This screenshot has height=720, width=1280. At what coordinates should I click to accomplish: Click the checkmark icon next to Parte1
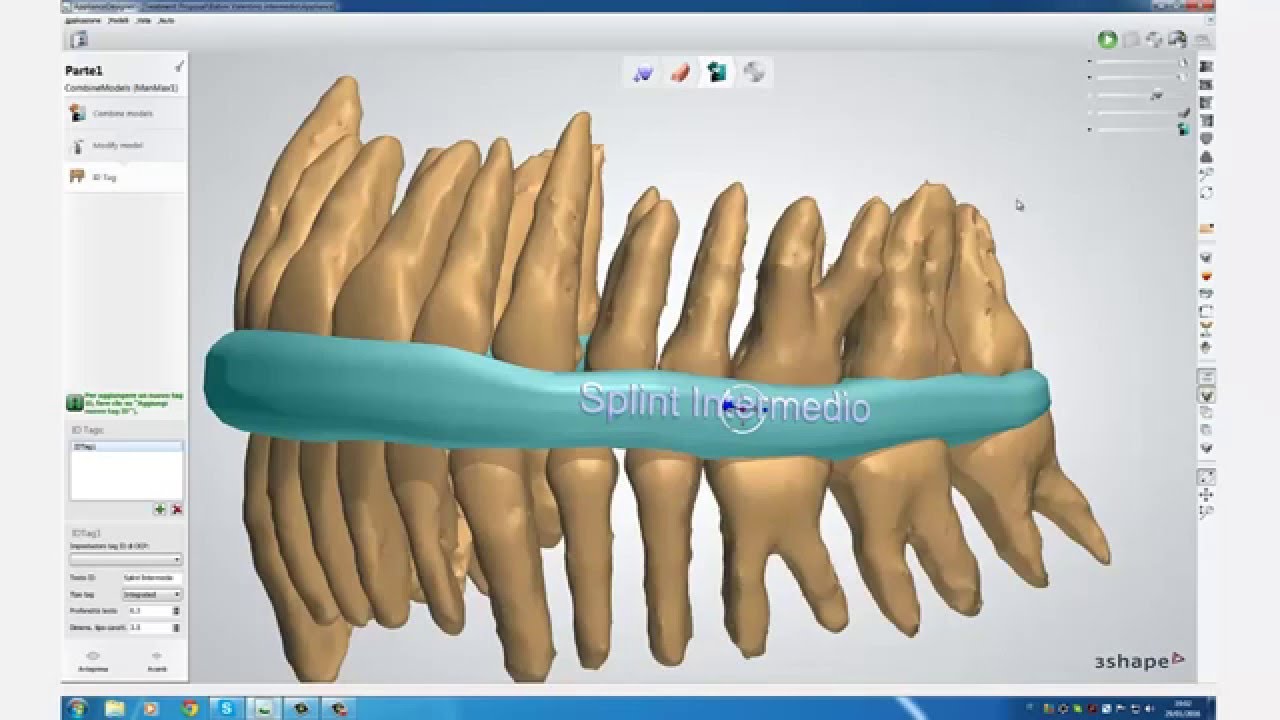point(179,67)
